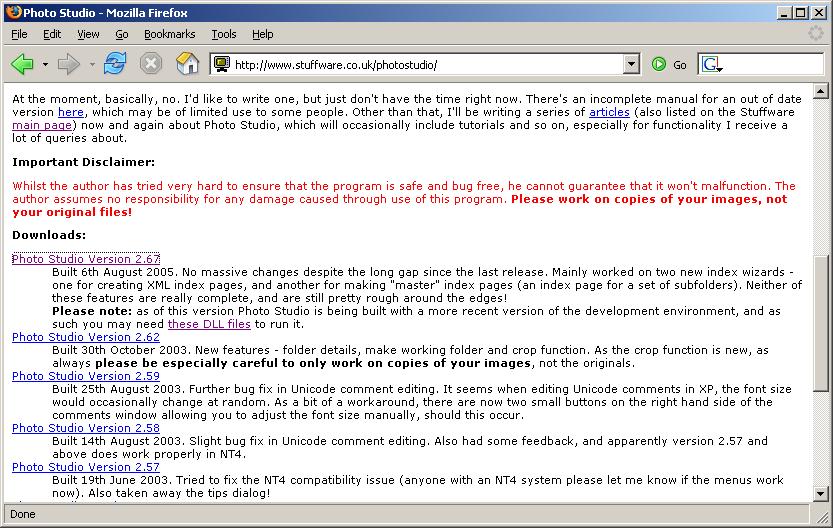Click the throbber activity icon
The height and width of the screenshot is (528, 833).
click(816, 33)
